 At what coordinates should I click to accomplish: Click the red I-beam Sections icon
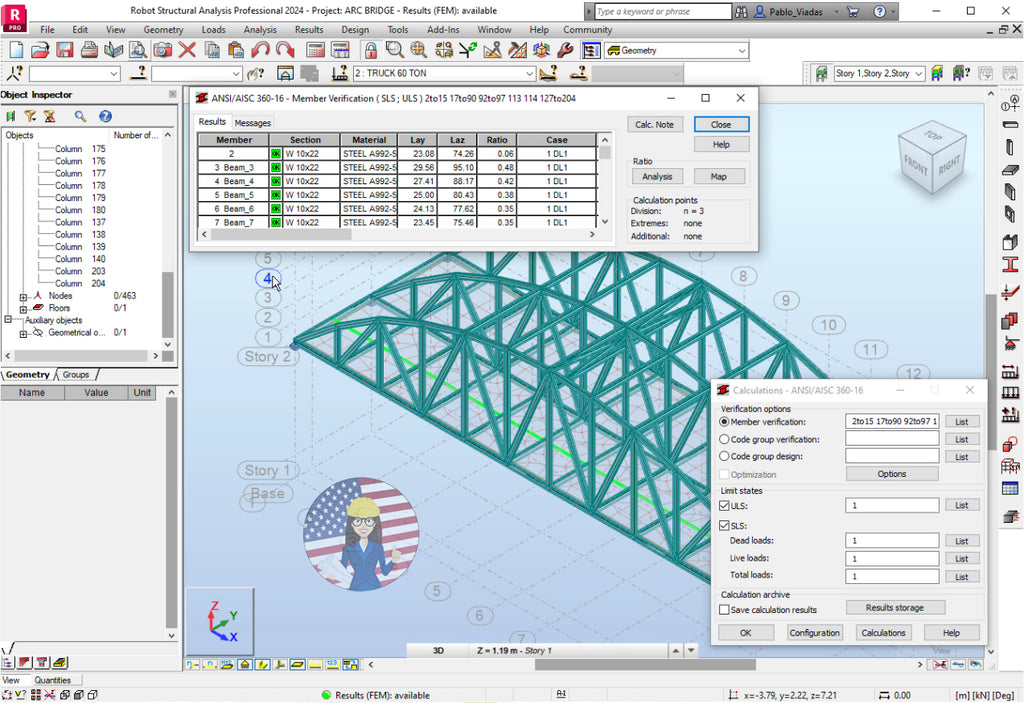click(x=1010, y=266)
